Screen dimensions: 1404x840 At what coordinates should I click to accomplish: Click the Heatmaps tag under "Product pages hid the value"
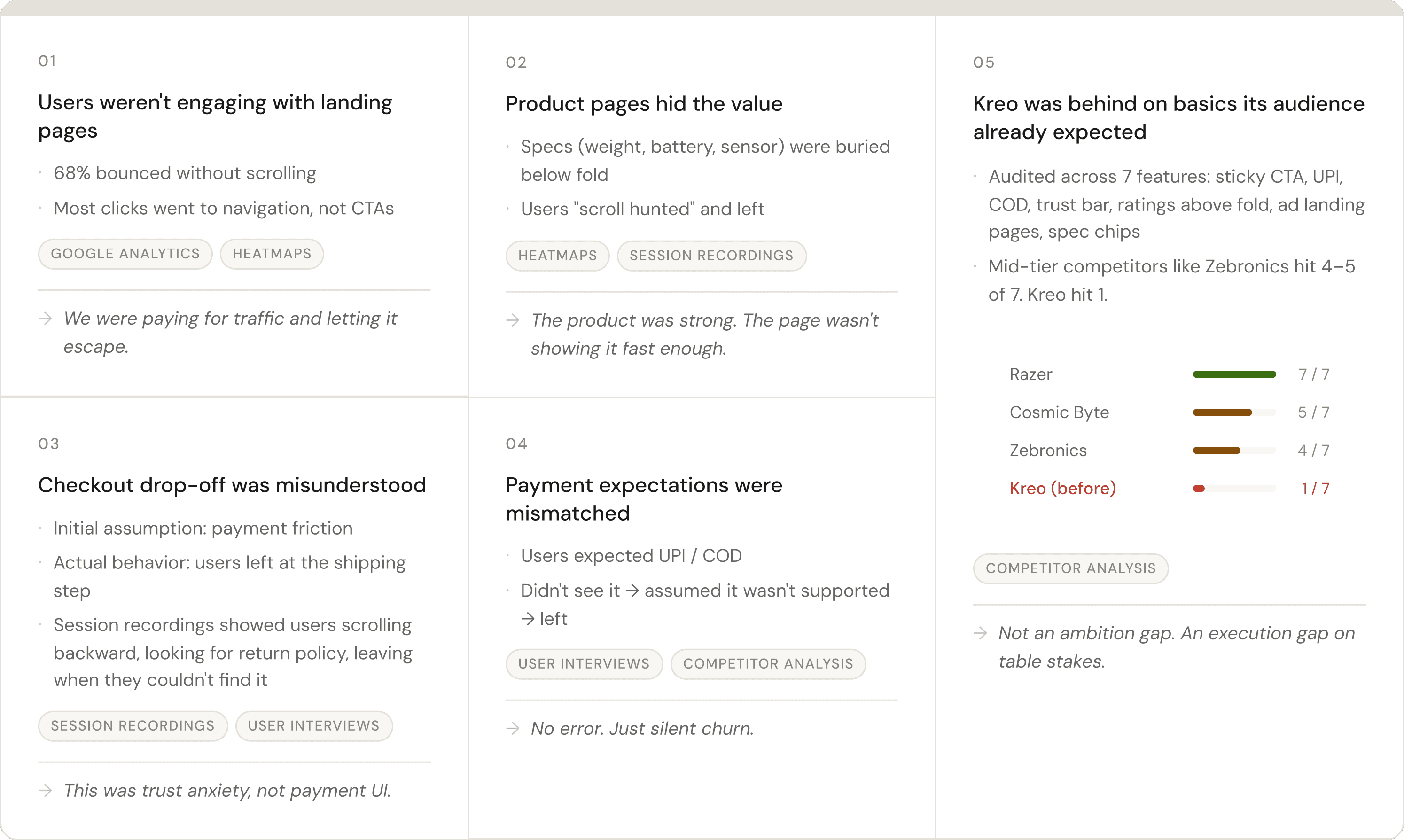pos(558,255)
